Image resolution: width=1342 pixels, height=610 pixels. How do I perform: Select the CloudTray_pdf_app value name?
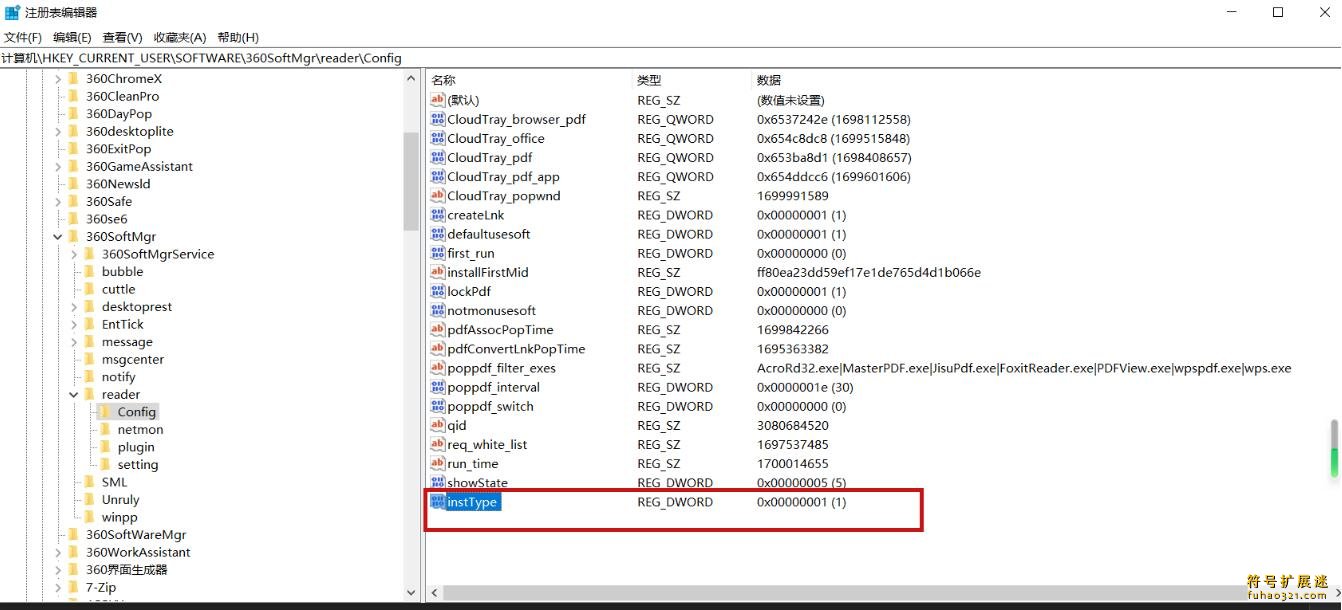[503, 177]
